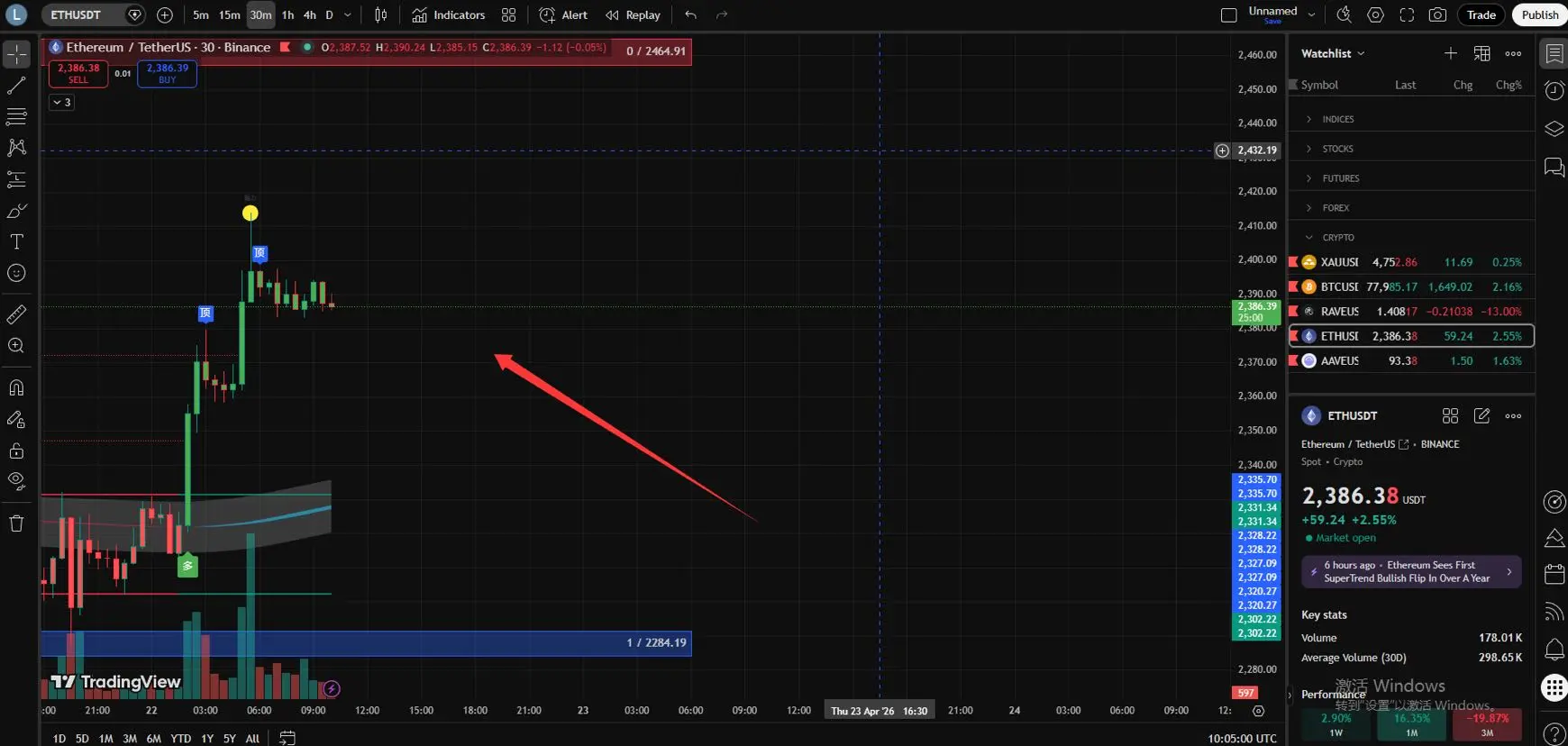Open the more time intervals dropdown

[348, 15]
